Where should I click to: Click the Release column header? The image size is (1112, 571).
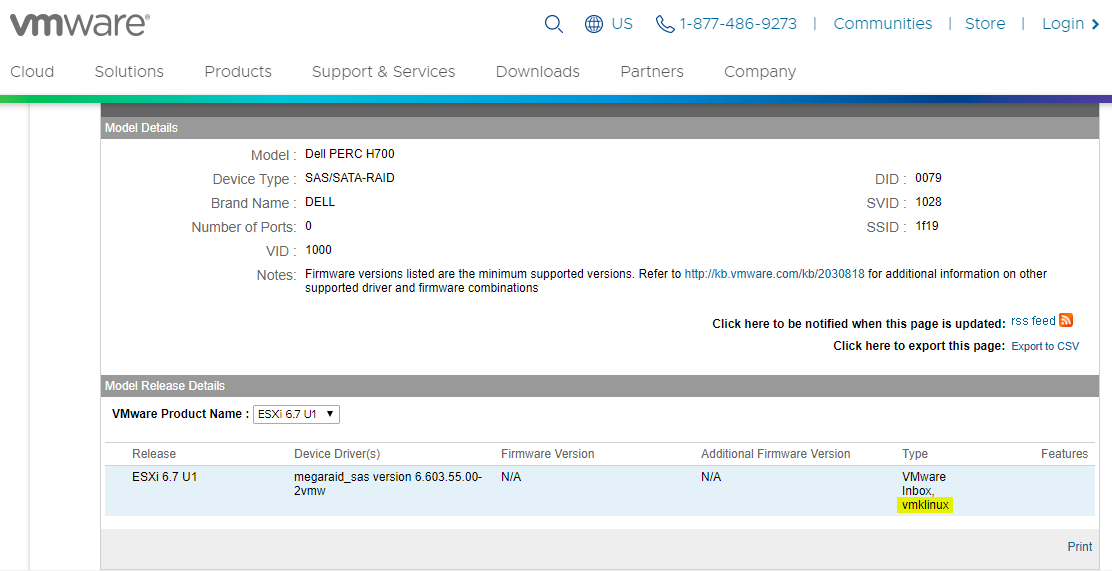pyautogui.click(x=154, y=454)
